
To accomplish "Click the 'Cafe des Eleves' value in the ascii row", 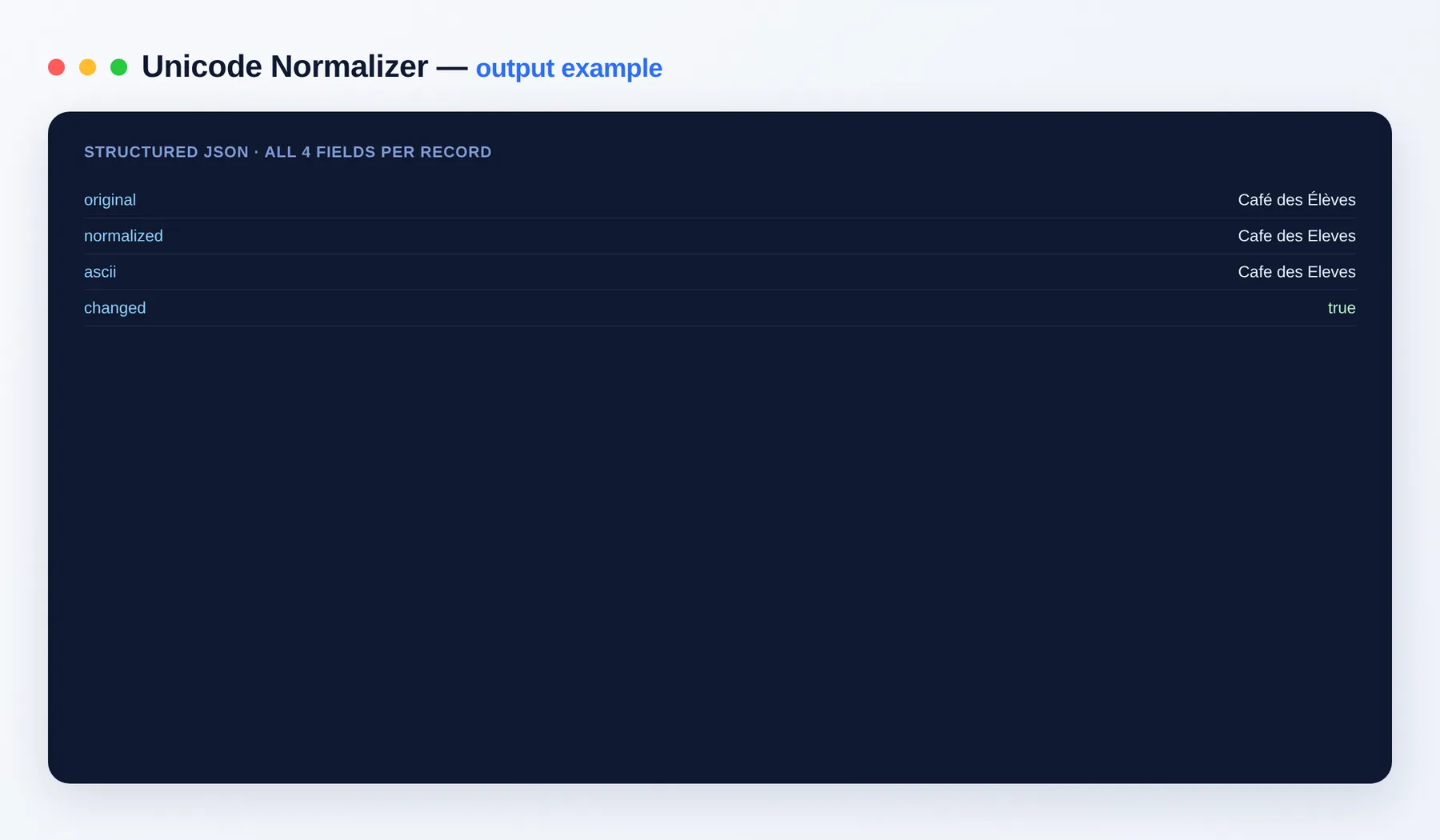I will [1297, 272].
